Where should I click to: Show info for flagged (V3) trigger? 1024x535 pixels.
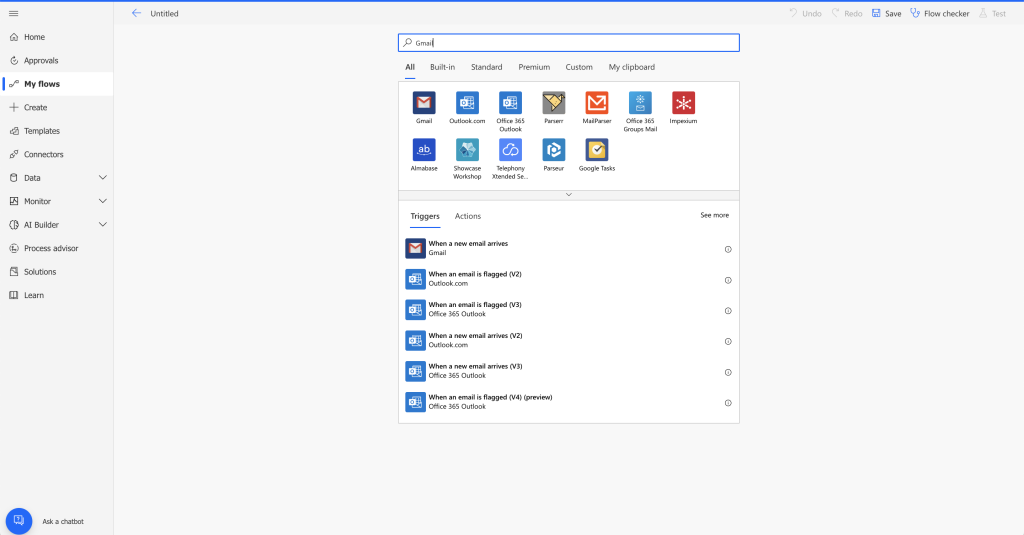pos(728,310)
